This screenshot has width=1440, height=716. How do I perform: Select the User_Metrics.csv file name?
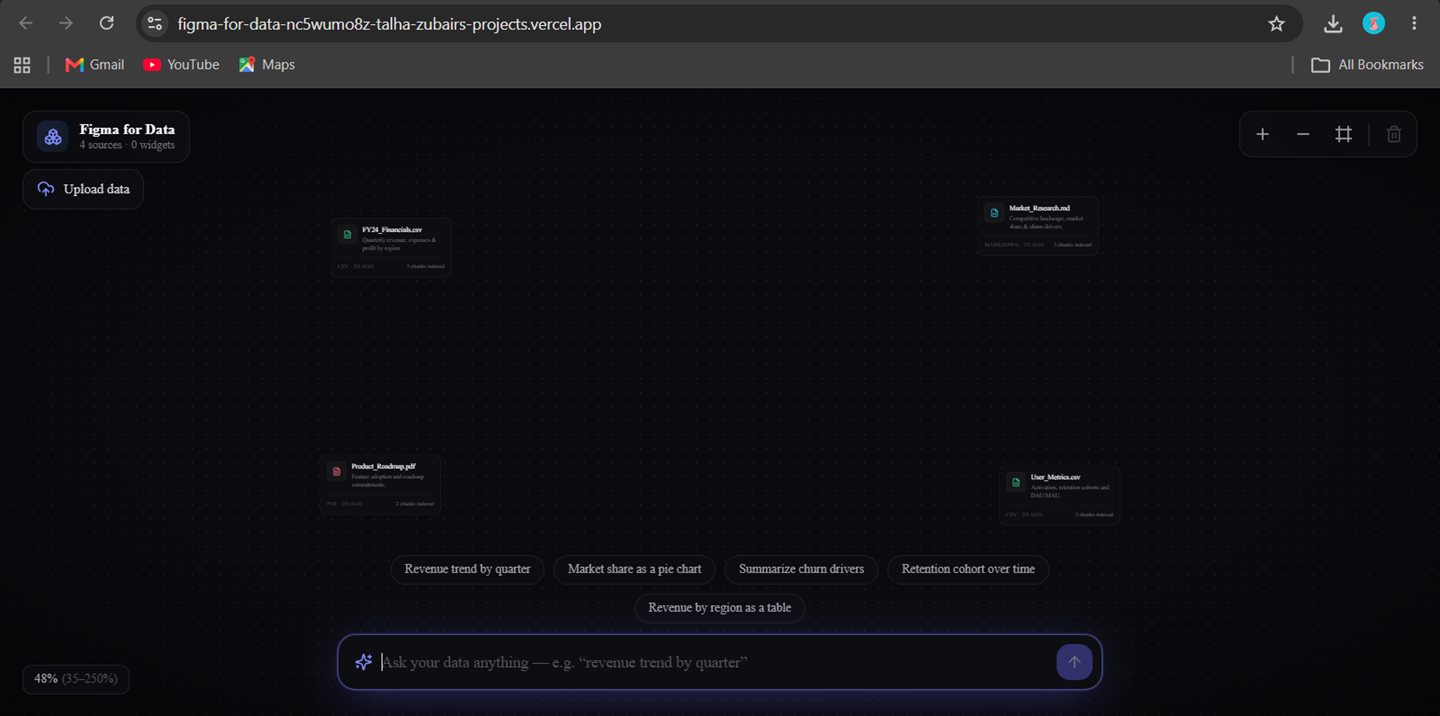(1055, 477)
